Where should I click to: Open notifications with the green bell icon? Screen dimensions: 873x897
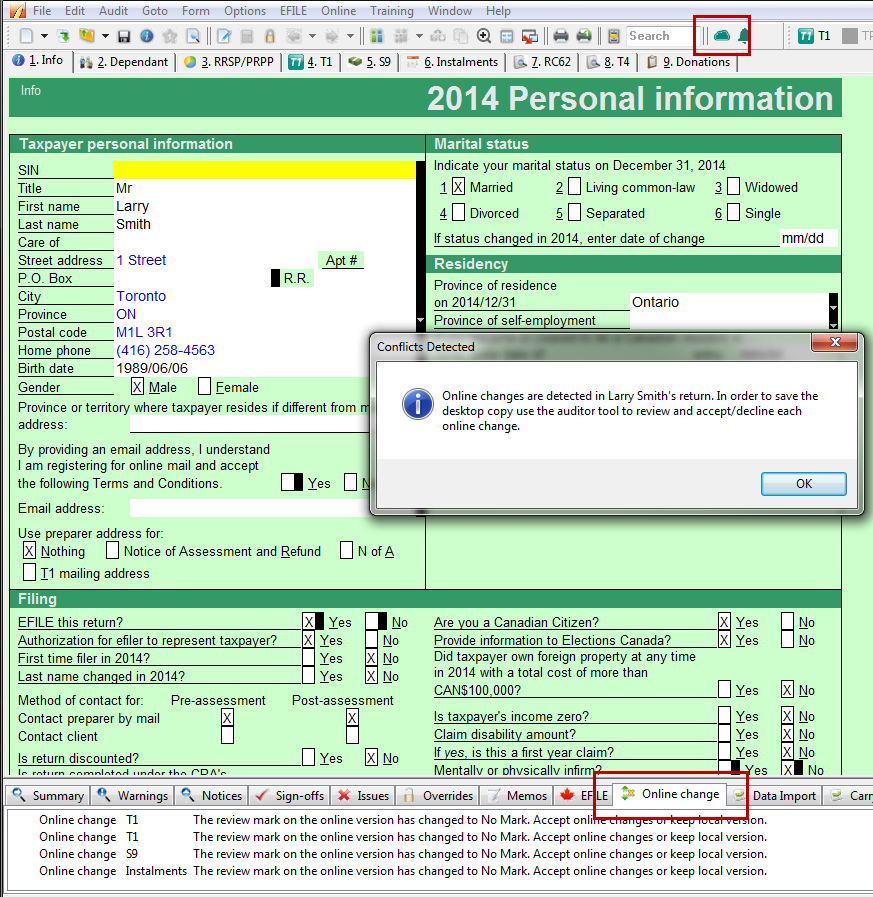point(744,36)
